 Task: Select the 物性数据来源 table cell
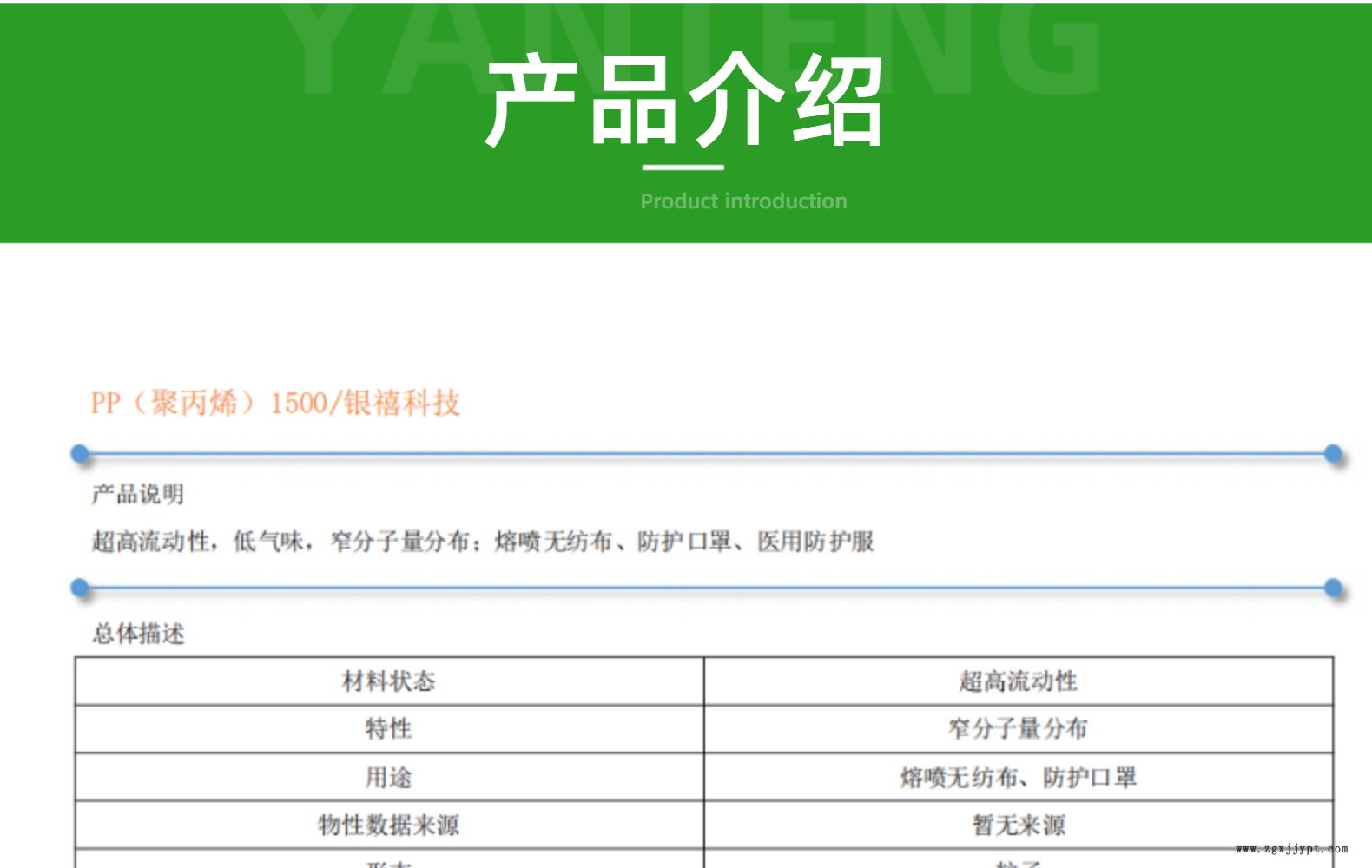(389, 825)
